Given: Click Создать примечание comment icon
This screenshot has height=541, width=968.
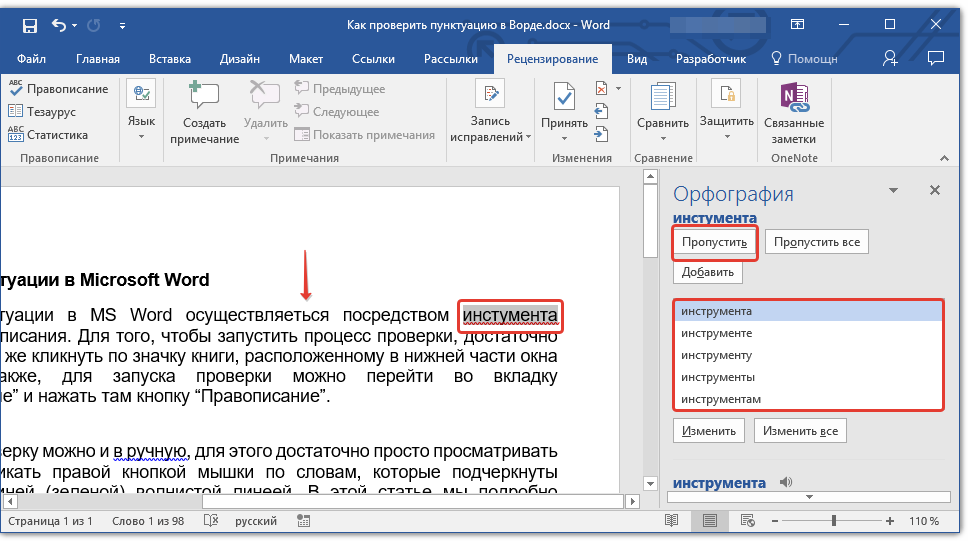Looking at the screenshot, I should (x=204, y=98).
